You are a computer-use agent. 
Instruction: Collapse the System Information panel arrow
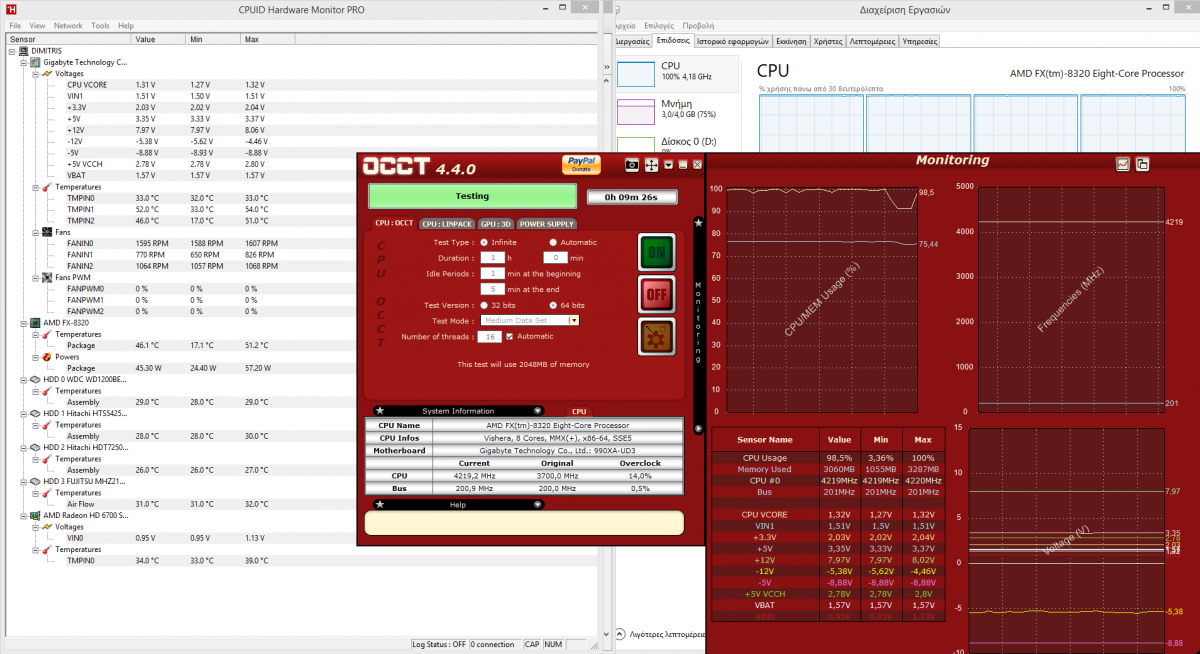coord(538,411)
